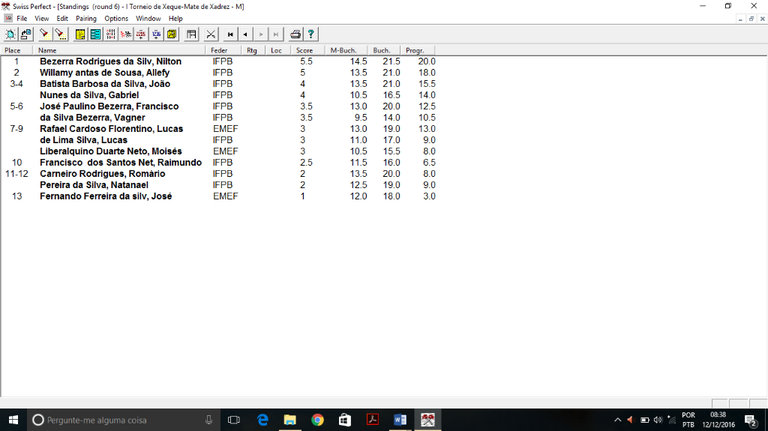Go to previous round using the toolbar arrow
The image size is (768, 431).
246,34
